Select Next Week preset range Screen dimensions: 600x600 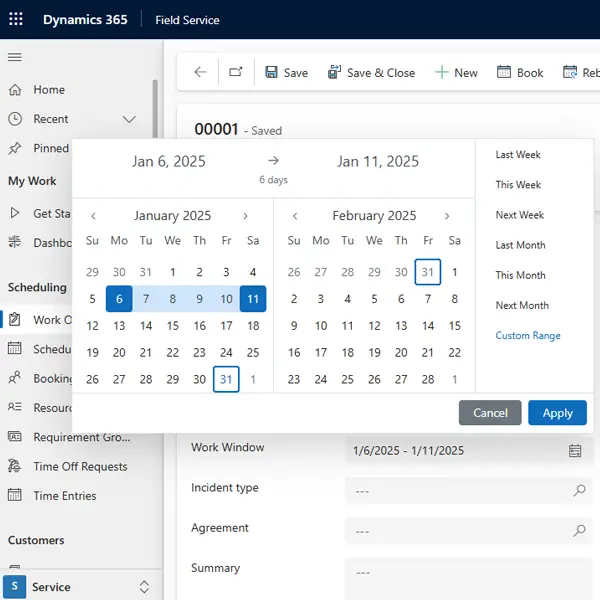pos(520,215)
